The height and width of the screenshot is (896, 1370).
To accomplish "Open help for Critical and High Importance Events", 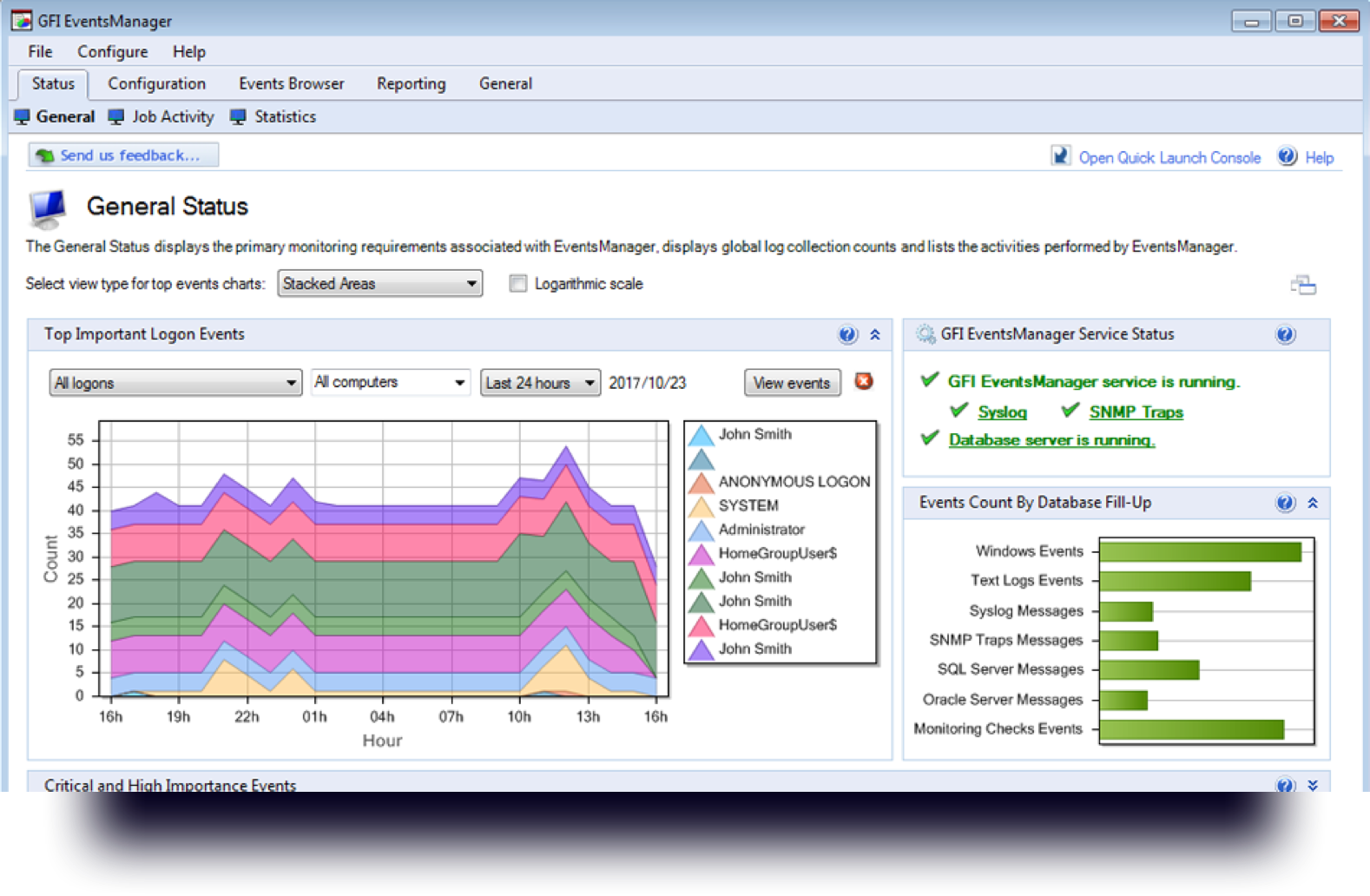I will point(1286,784).
